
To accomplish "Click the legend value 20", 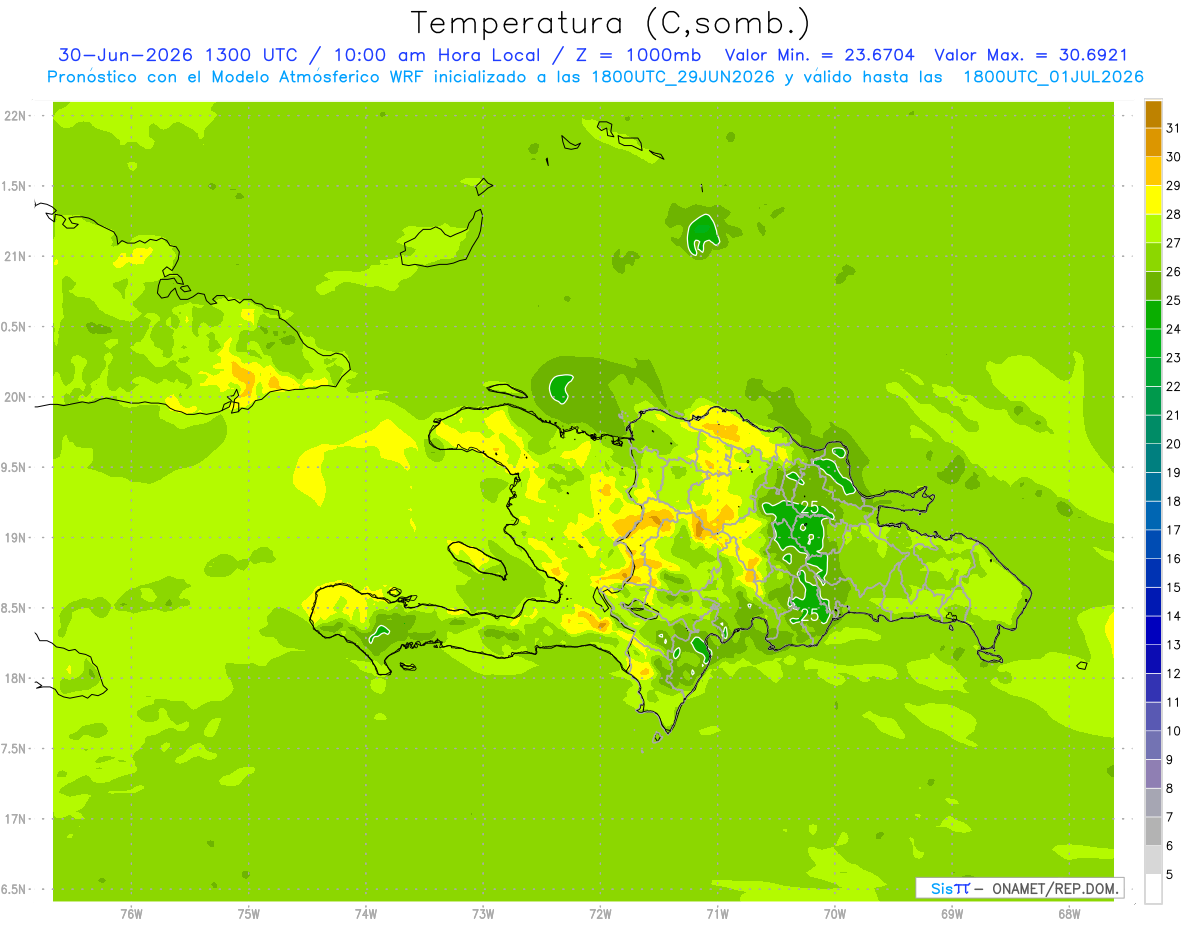I will click(1174, 444).
